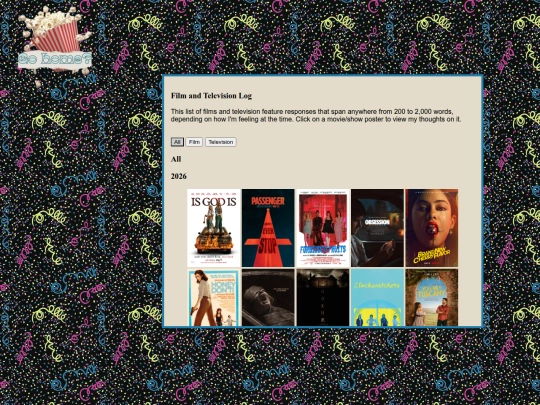The width and height of the screenshot is (540, 405).
Task: Open the poster with four women in red
Action: point(323,228)
